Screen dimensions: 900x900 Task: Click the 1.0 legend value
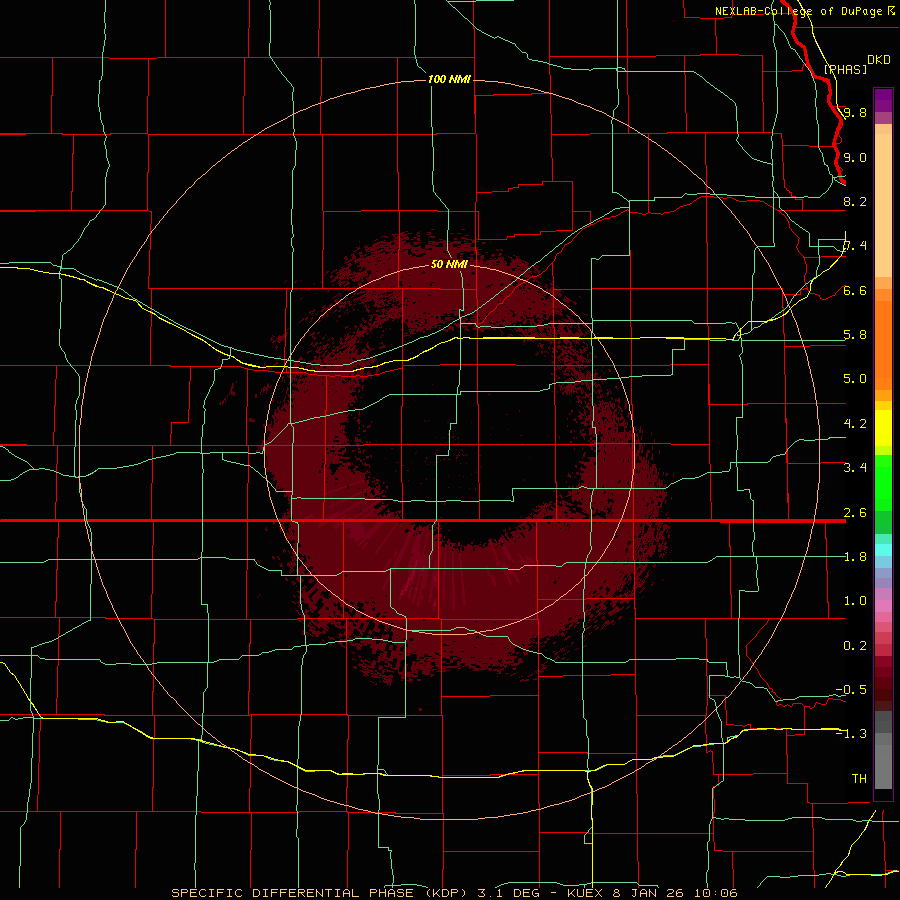tap(855, 601)
